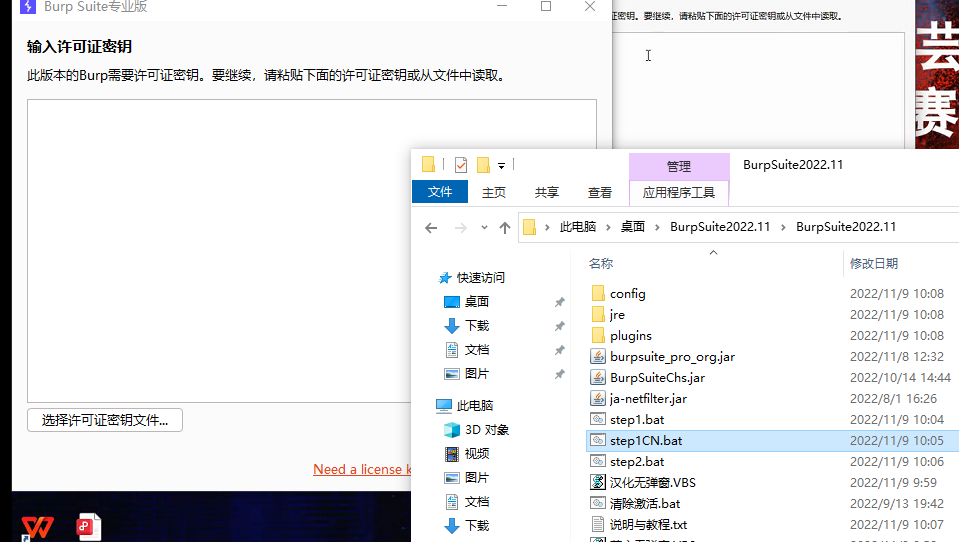Select the BurpSuiteChs.jar file icon

tap(598, 377)
